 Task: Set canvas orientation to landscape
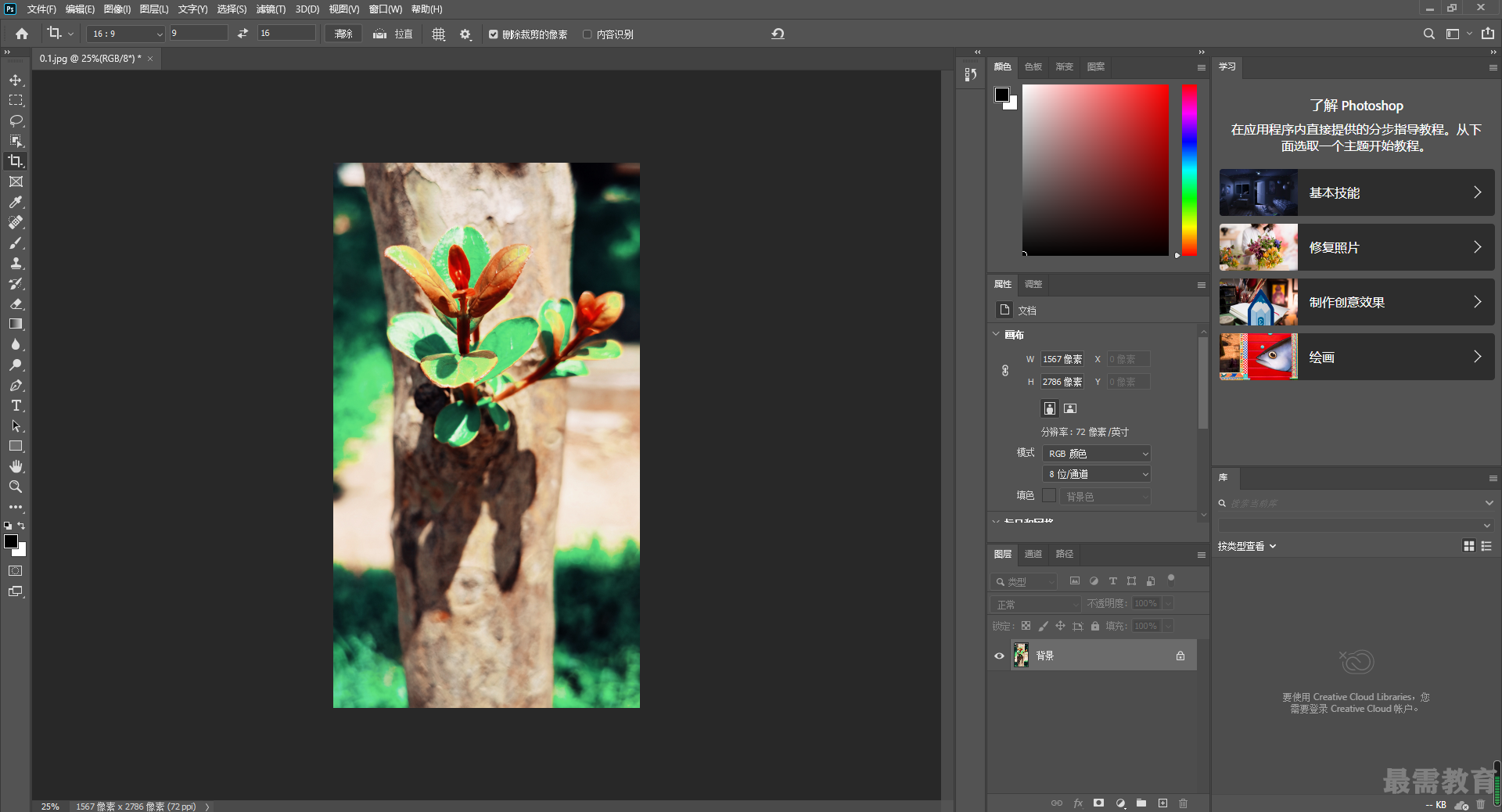point(1070,408)
